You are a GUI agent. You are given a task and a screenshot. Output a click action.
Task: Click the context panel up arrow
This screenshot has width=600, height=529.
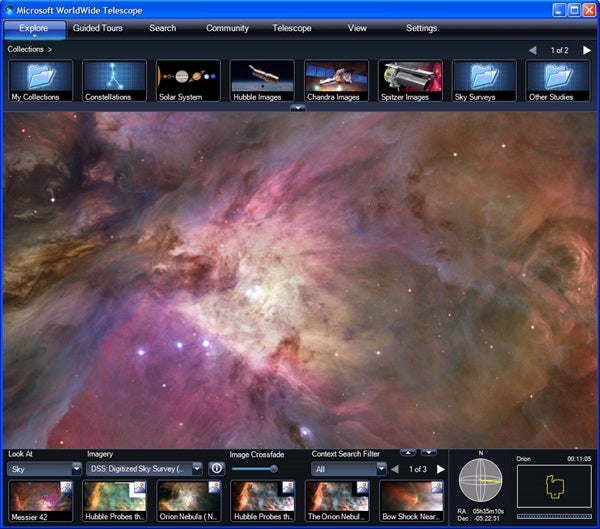(x=408, y=453)
